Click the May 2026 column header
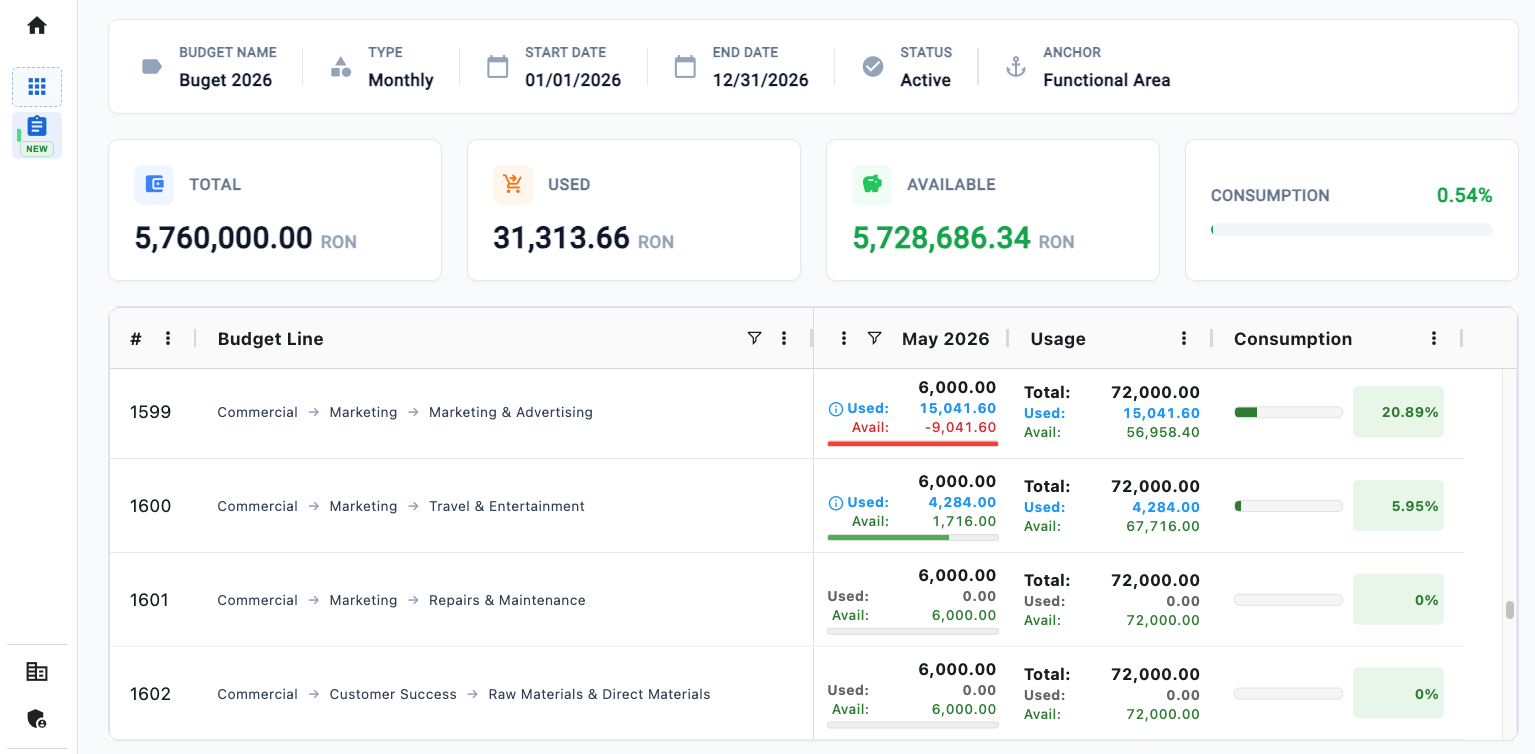Screen dimensions: 1535x754 click(x=945, y=339)
